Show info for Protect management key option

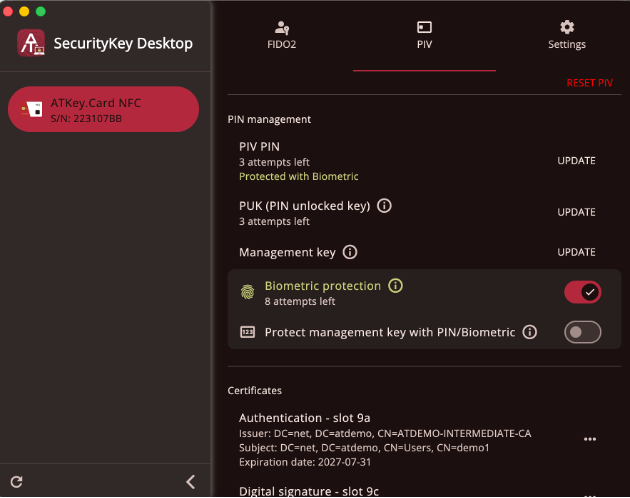click(x=530, y=332)
